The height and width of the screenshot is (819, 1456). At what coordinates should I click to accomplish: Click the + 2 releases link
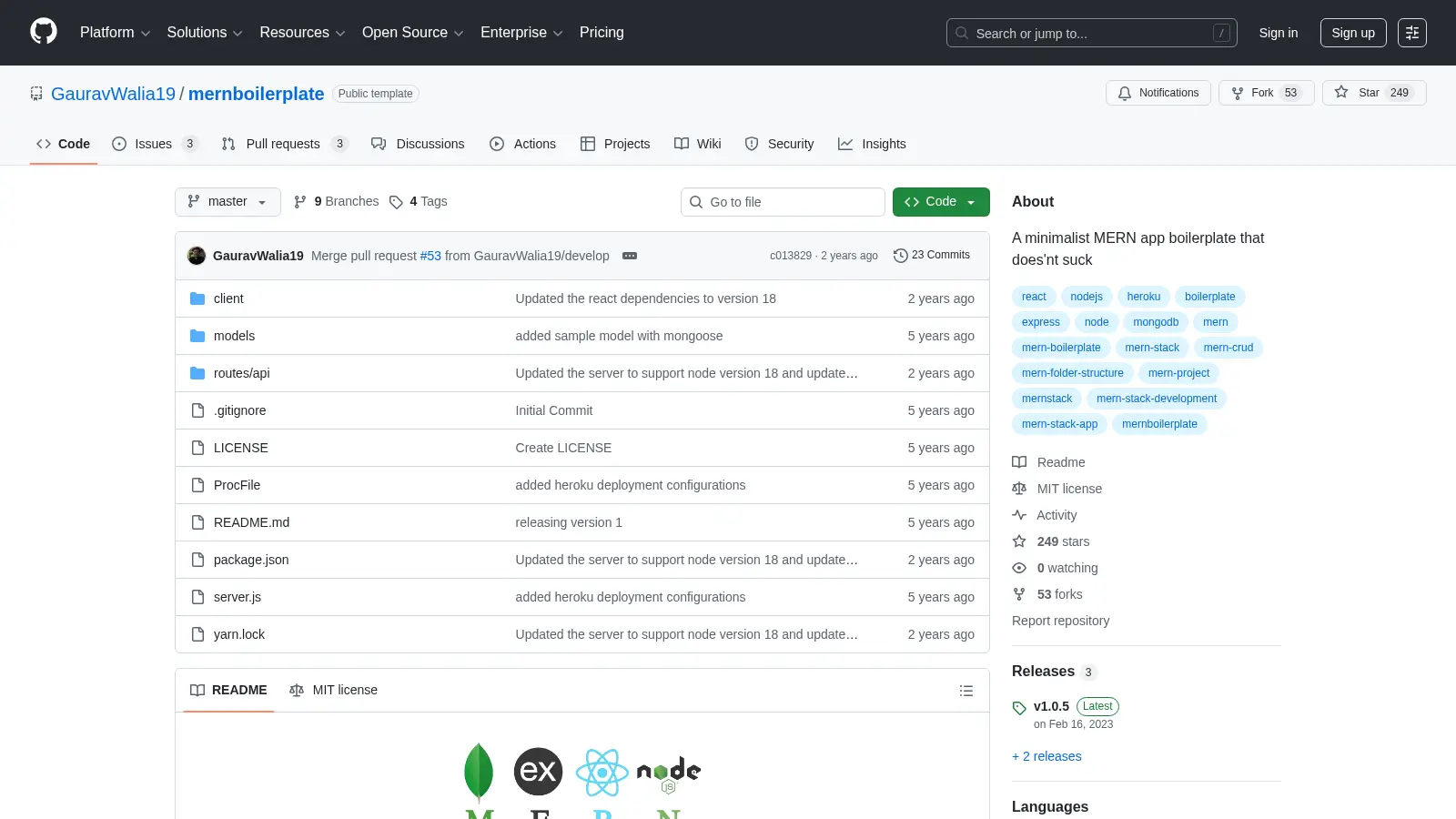point(1046,756)
